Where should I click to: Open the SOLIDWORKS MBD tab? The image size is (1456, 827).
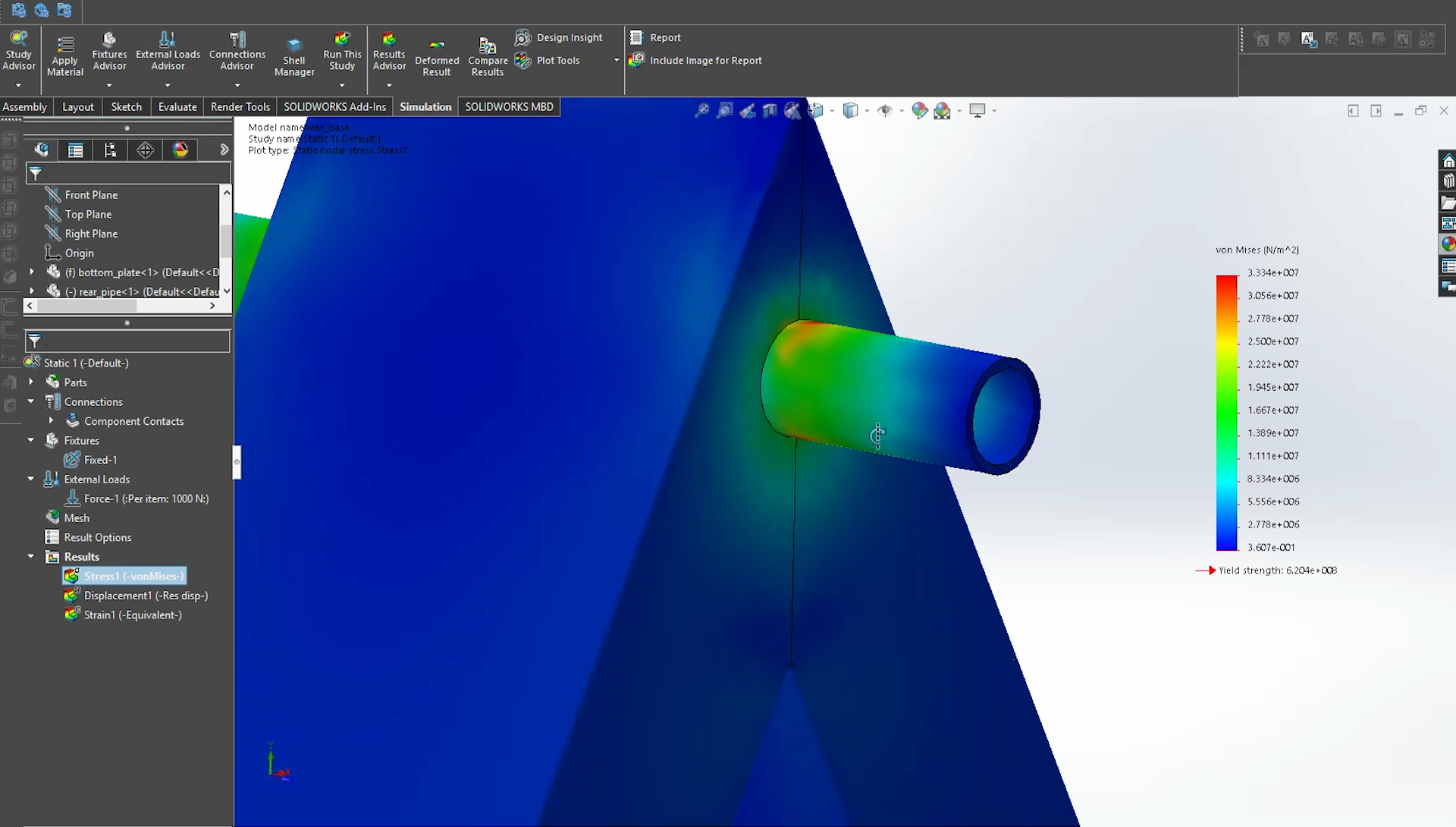tap(510, 107)
